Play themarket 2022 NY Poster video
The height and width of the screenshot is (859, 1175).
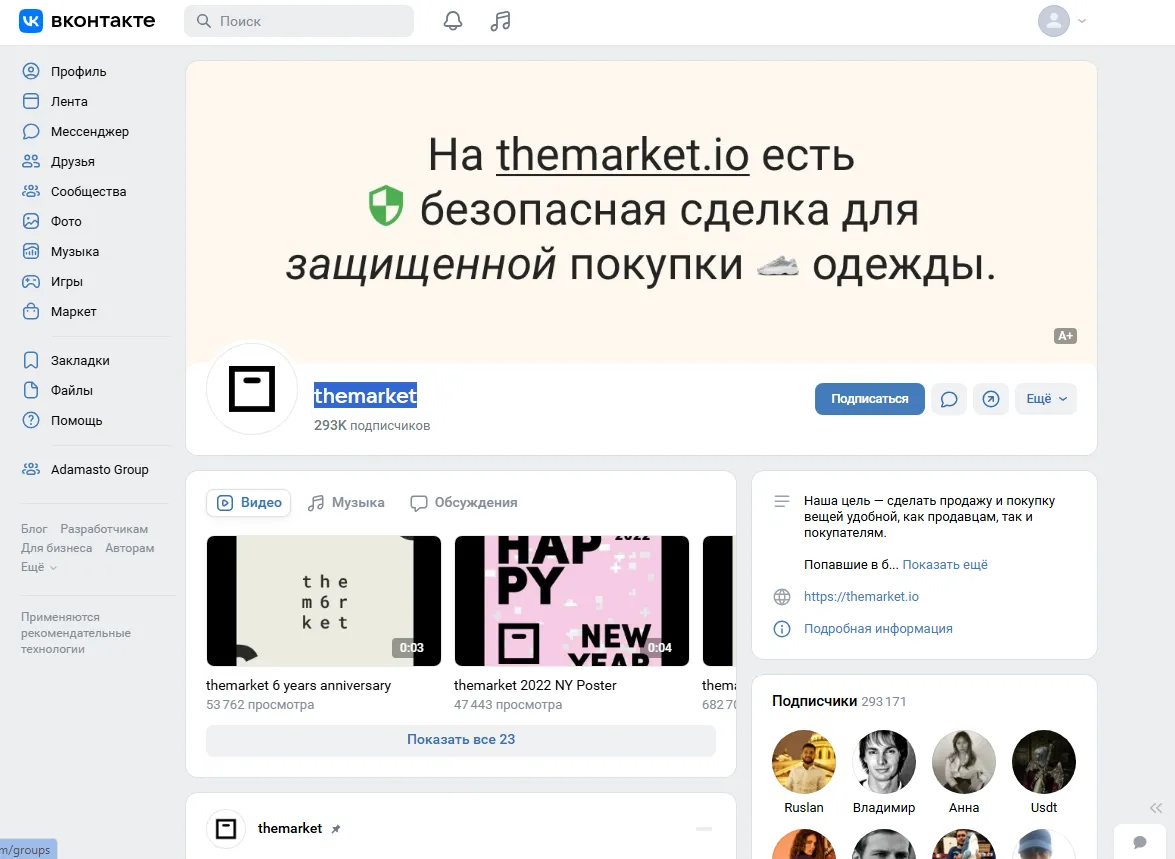572,600
